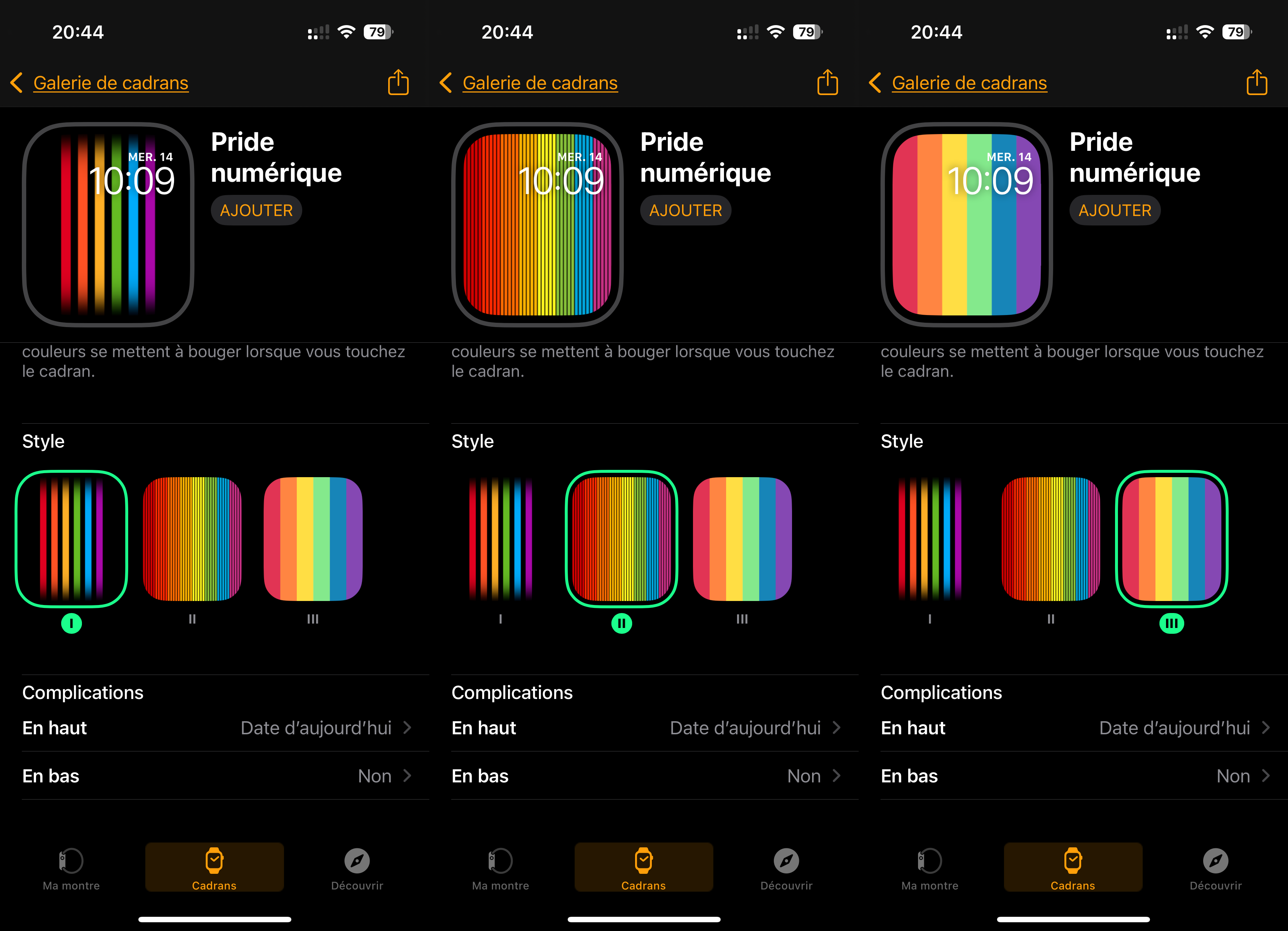
Task: Select style I thumbnail in middle screen
Action: (x=501, y=538)
